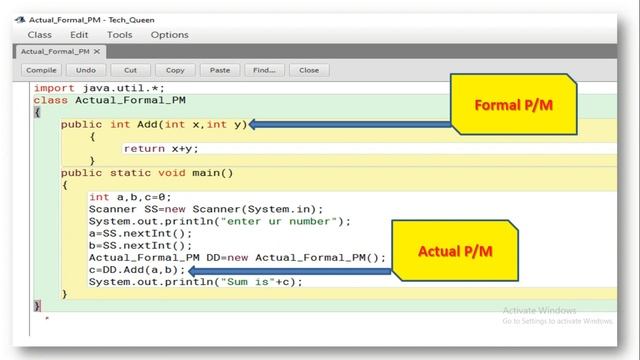Click the closing brace of the class
Image resolution: width=640 pixels, height=360 pixels.
37,306
